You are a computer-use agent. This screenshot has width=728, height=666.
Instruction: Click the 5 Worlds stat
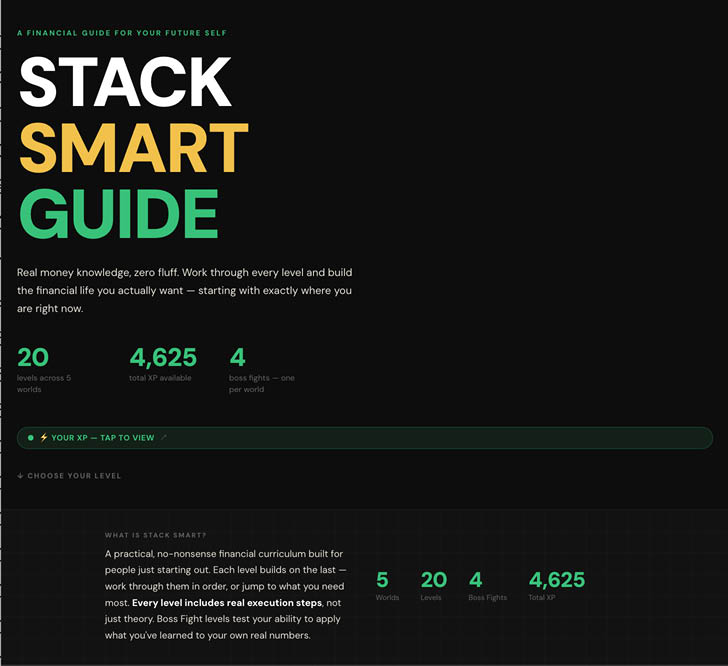(387, 585)
